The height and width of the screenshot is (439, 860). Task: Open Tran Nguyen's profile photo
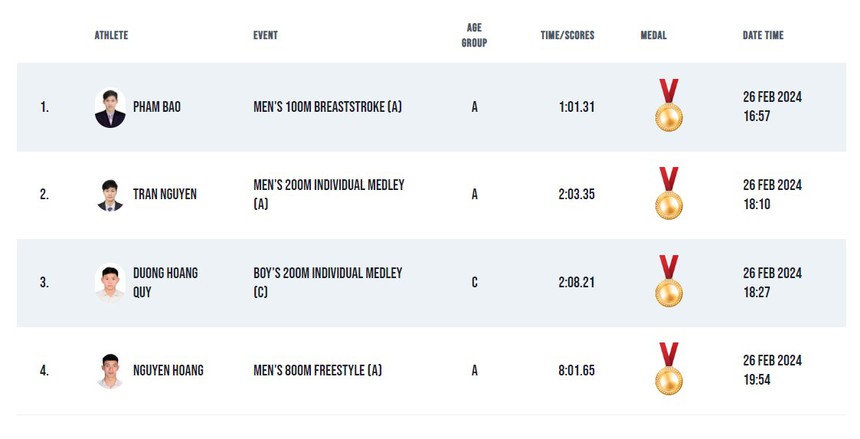point(110,195)
